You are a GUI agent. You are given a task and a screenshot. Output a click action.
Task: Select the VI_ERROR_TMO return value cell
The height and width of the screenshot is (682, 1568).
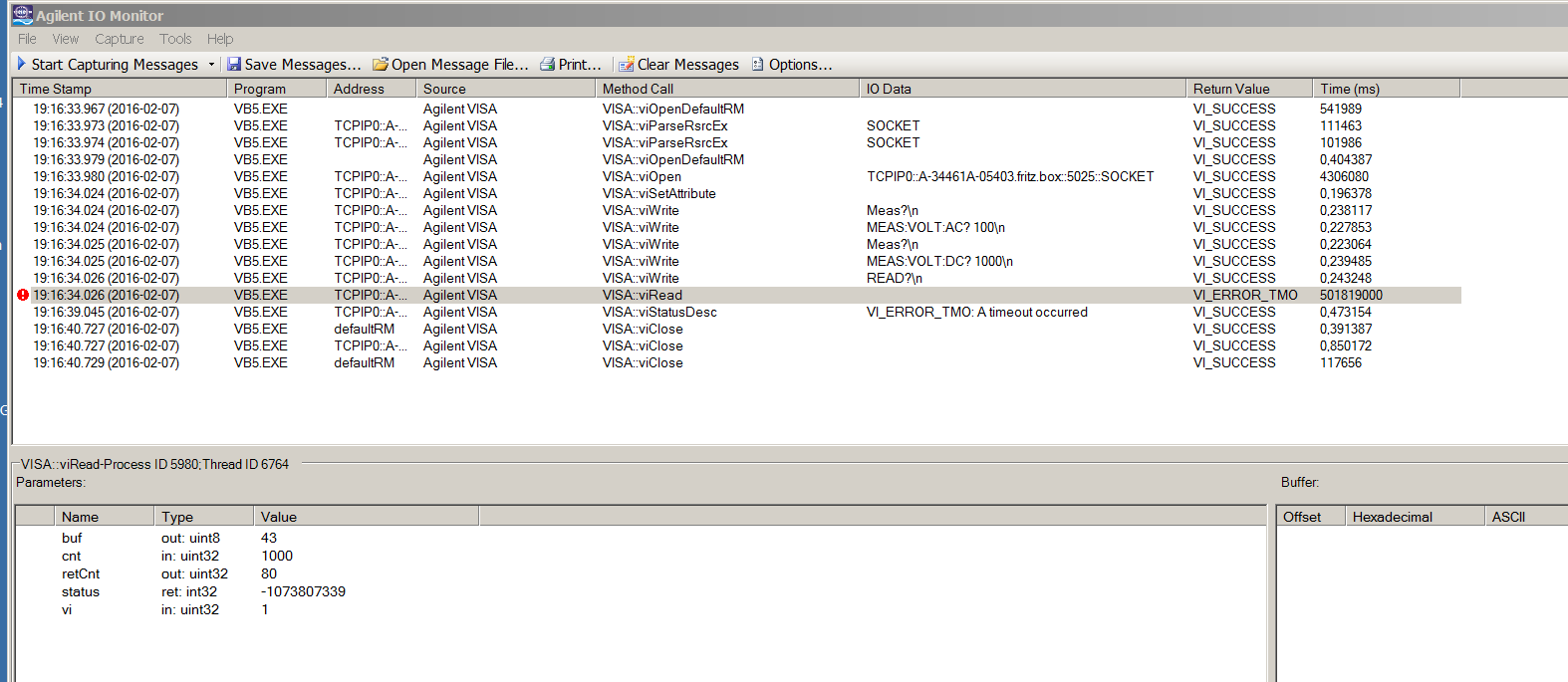click(1245, 295)
